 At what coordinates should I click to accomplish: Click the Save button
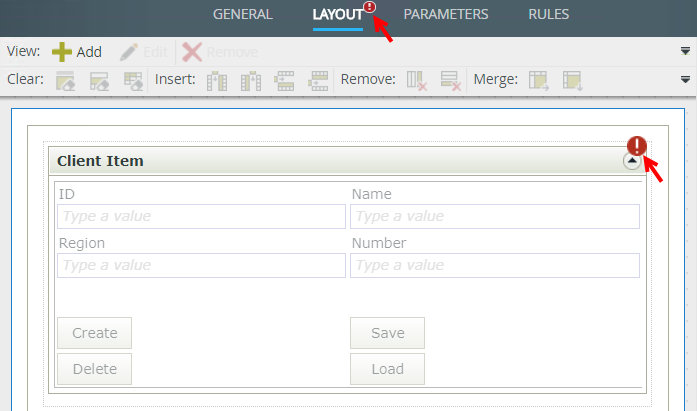coord(388,333)
